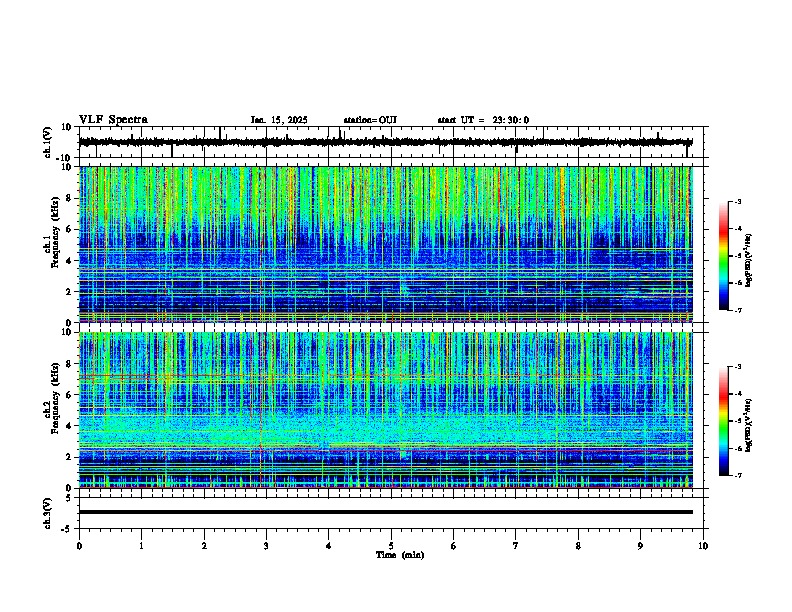Image resolution: width=792 pixels, height=612 pixels.
Task: Click the "-3" label on ch.1 color bar
Action: (737, 202)
